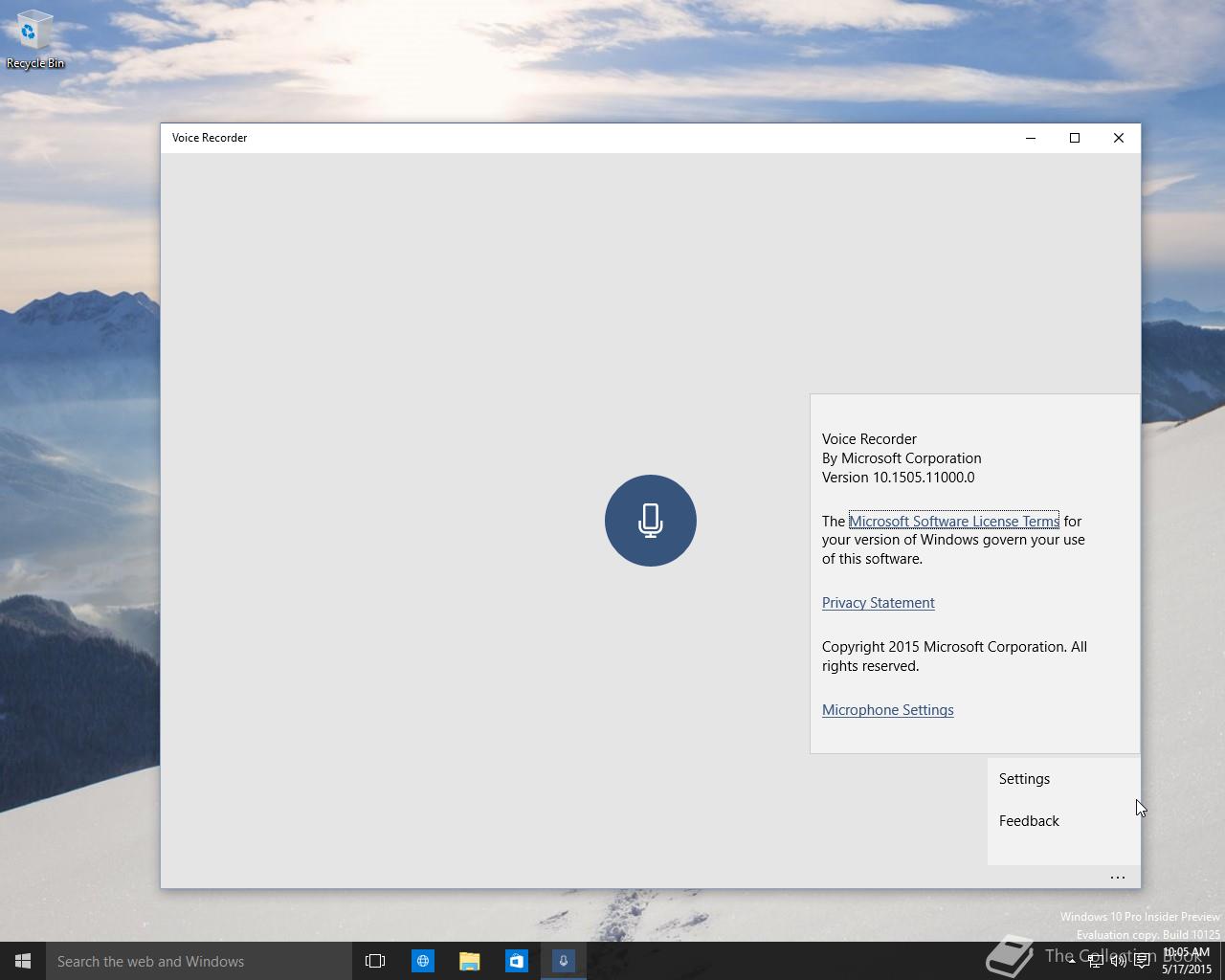Screen dimensions: 1225x980
Task: Click the taskbar clock showing 10:05 AM
Action: [1187, 961]
